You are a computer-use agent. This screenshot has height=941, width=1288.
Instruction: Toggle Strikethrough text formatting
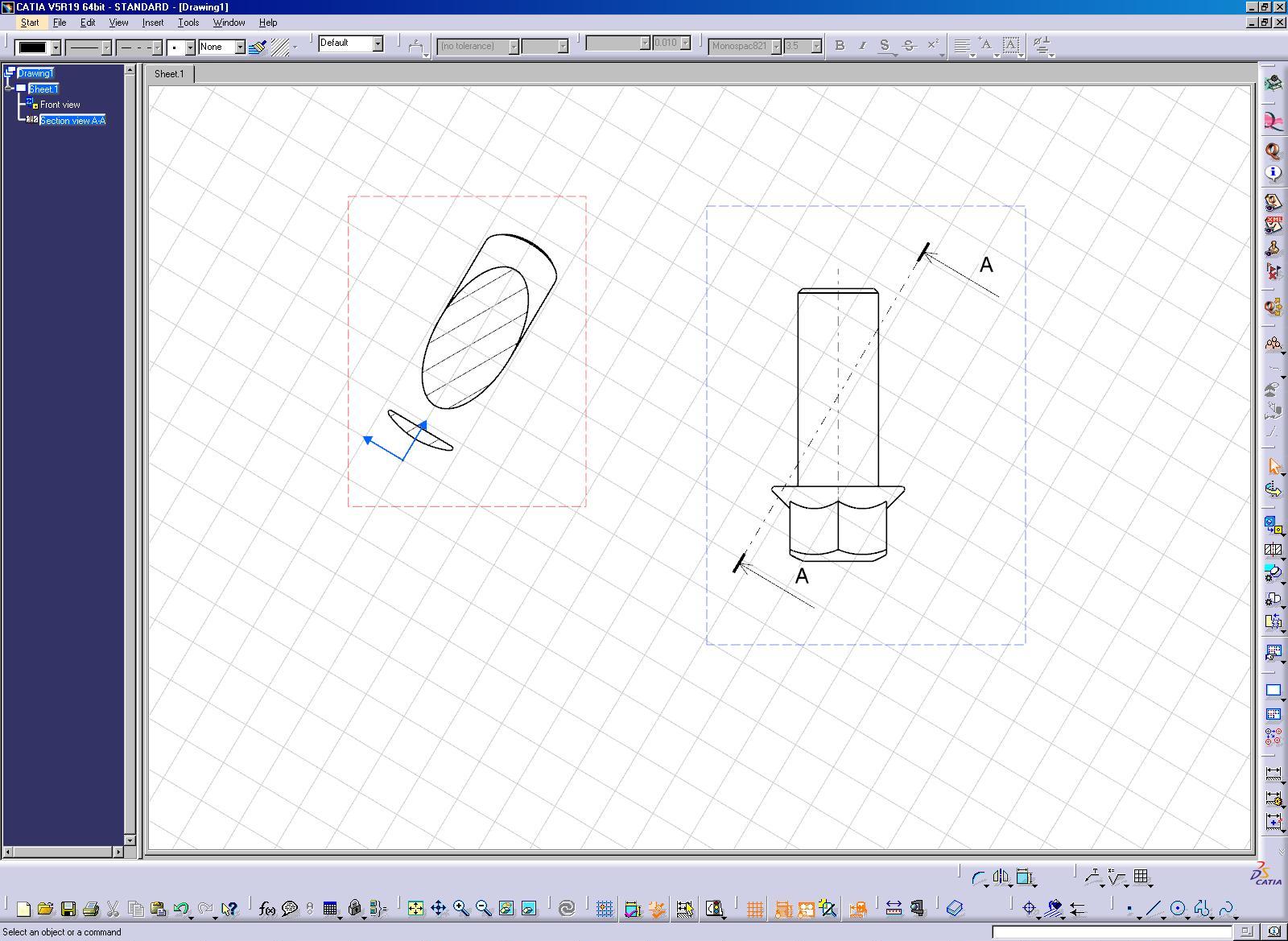click(909, 46)
